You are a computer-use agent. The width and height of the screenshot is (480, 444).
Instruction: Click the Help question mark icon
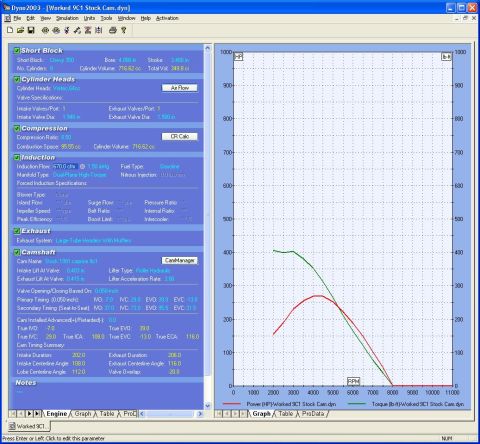pos(124,30)
